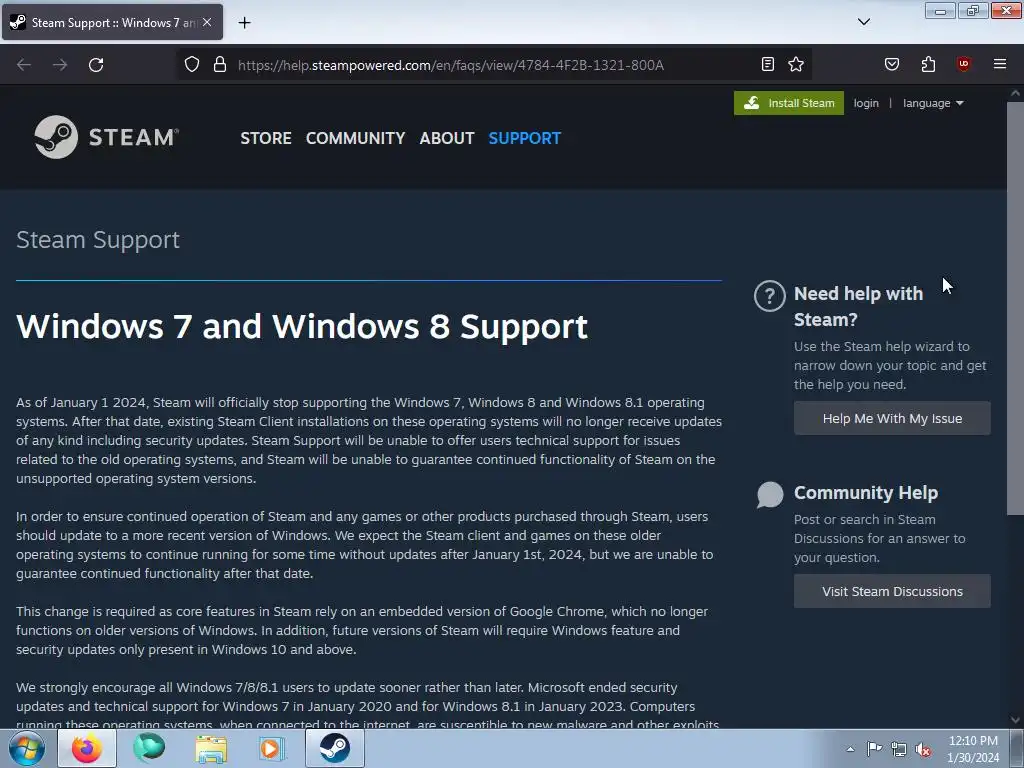Screen dimensions: 1024x768
Task: Click the Firefox back arrow
Action: click(x=24, y=65)
